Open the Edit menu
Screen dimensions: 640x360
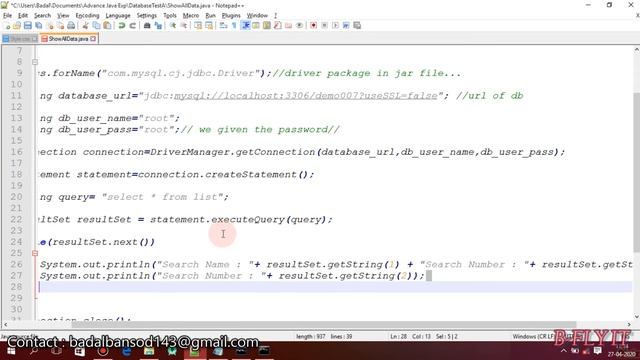(x=23, y=16)
